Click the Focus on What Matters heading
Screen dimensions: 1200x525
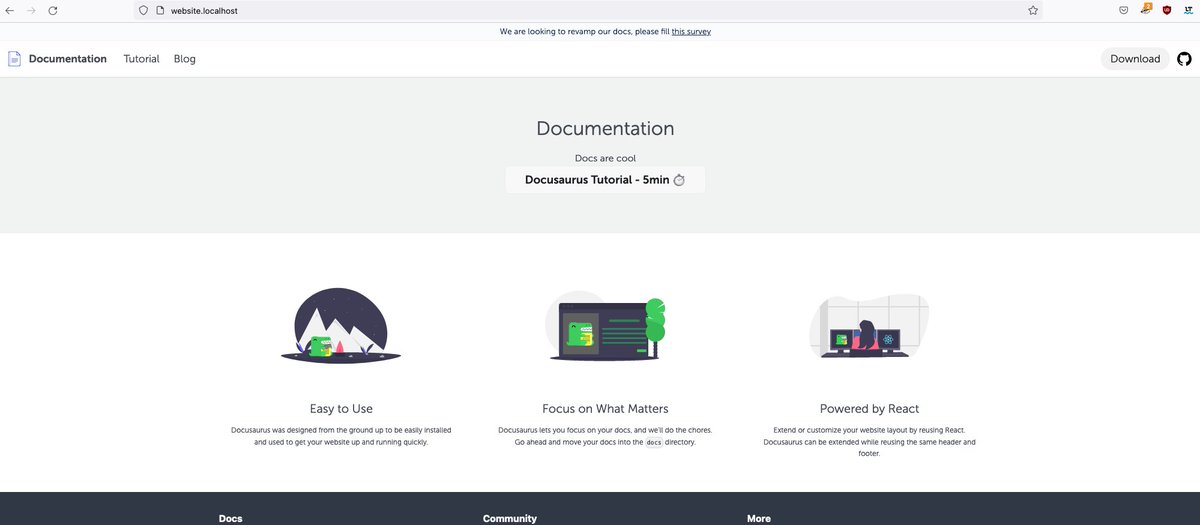pos(605,409)
